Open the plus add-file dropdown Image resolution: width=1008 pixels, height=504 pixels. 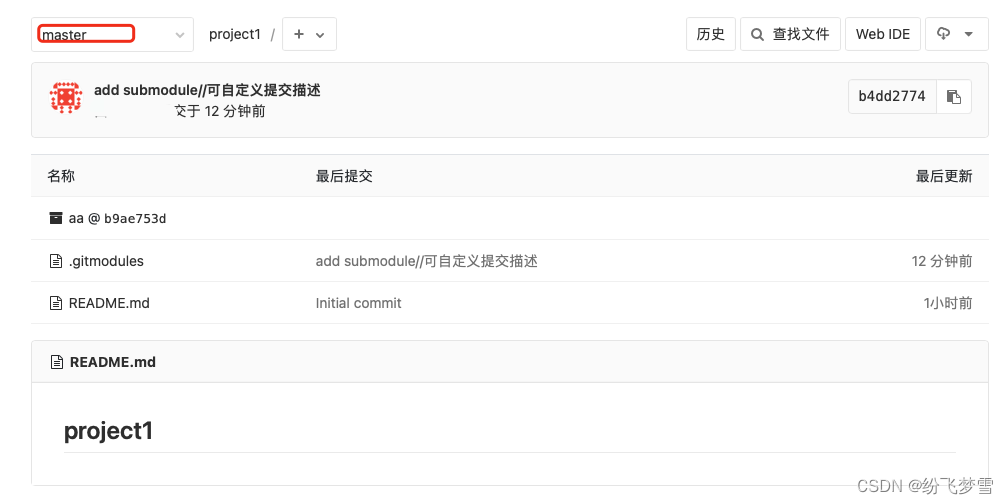coord(309,34)
